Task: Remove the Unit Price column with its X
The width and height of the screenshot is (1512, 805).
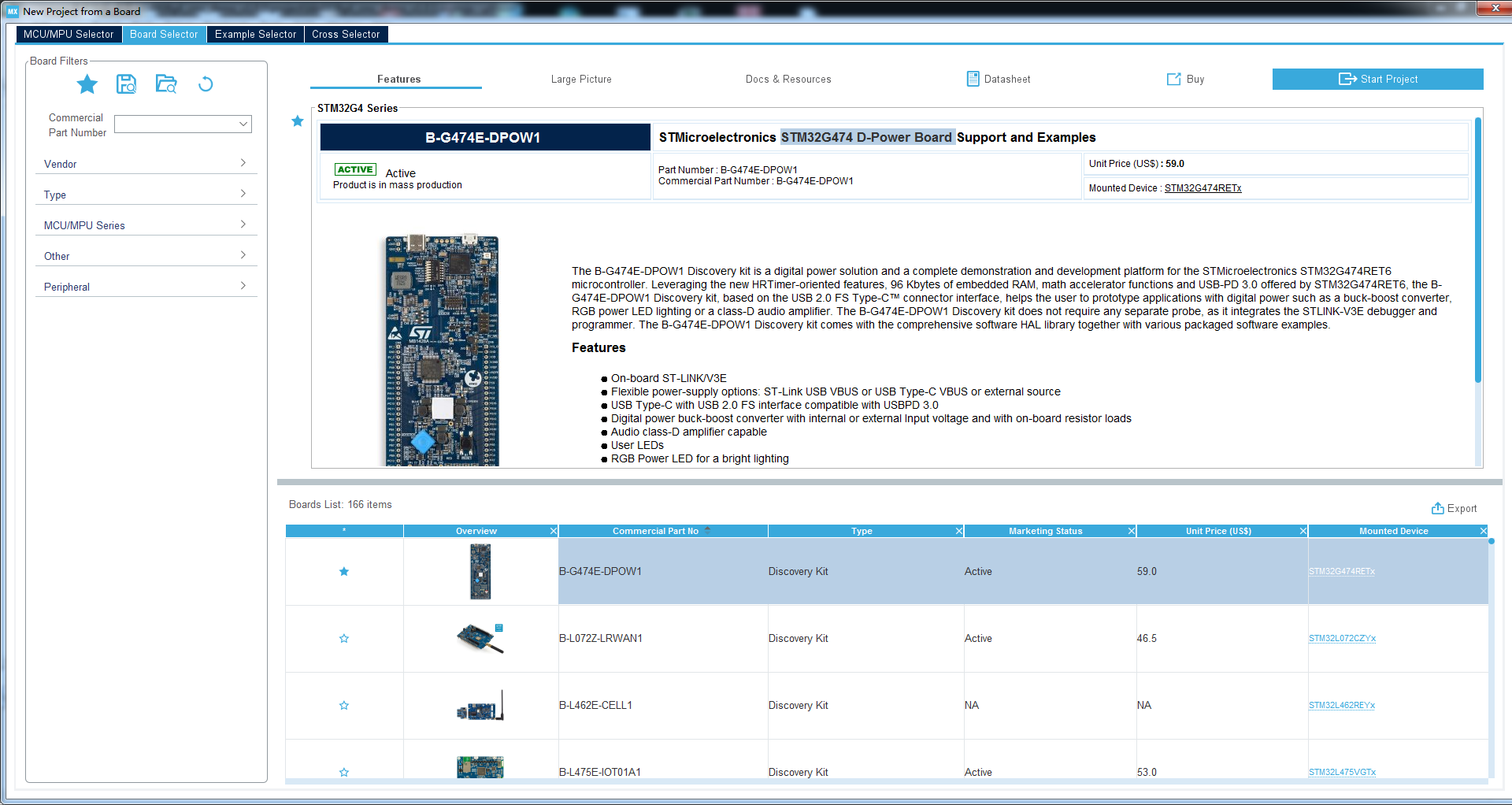Action: [1303, 531]
